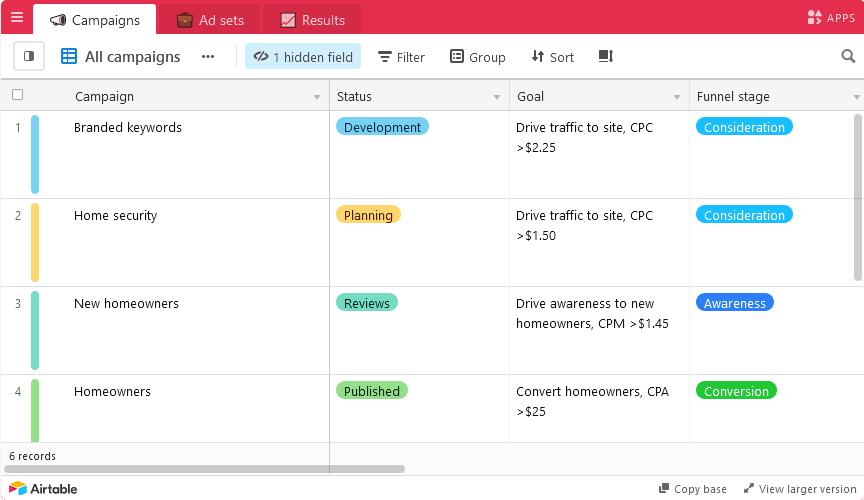Open the Sort options
Screen dimensions: 864x500
[553, 57]
